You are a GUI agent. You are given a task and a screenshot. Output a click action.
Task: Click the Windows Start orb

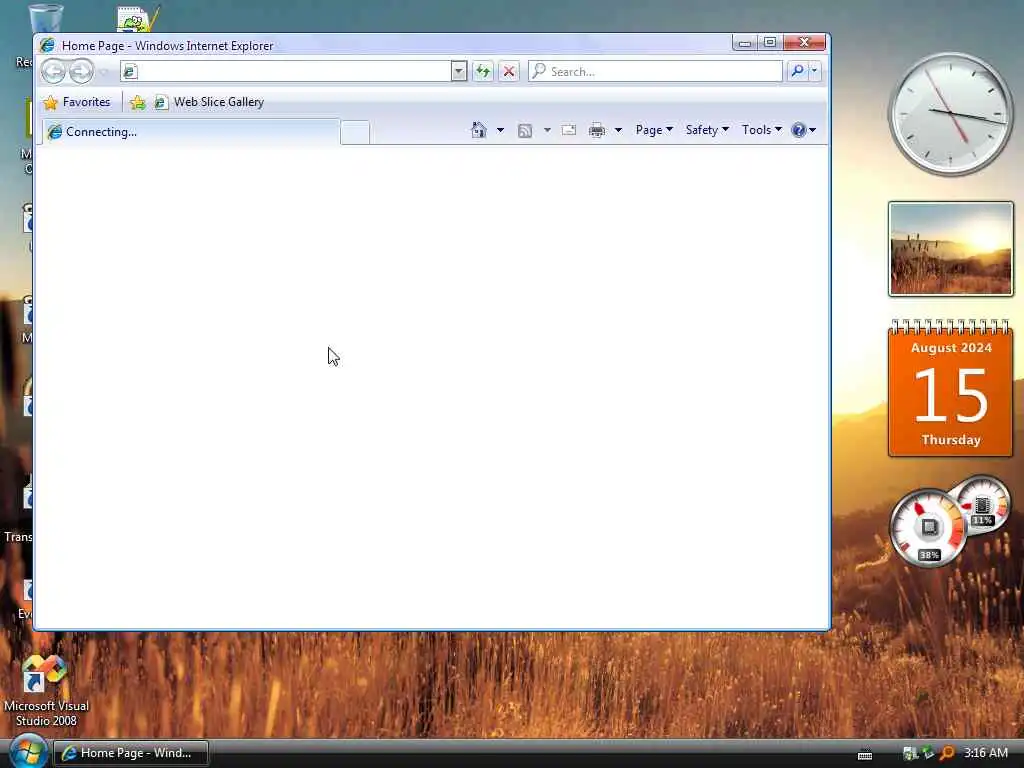coord(27,752)
